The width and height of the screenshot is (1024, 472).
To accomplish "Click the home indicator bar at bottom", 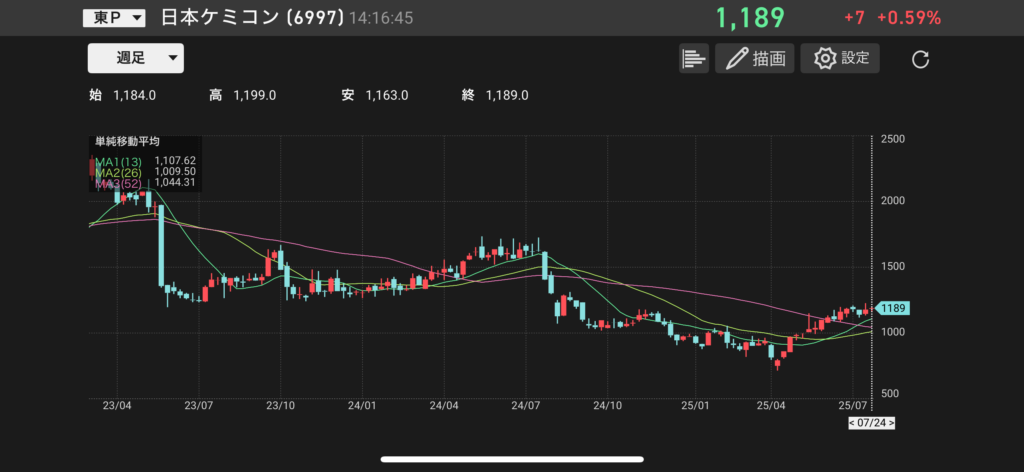I will 512,459.
